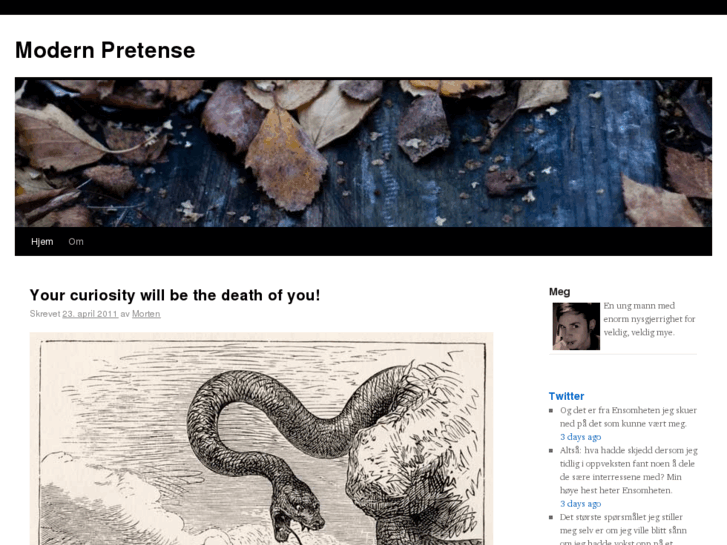Click the profile photo under Meg

click(x=576, y=326)
